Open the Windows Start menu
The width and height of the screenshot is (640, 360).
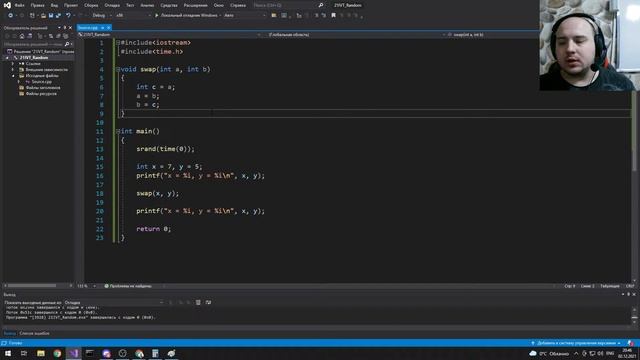pyautogui.click(x=8, y=353)
